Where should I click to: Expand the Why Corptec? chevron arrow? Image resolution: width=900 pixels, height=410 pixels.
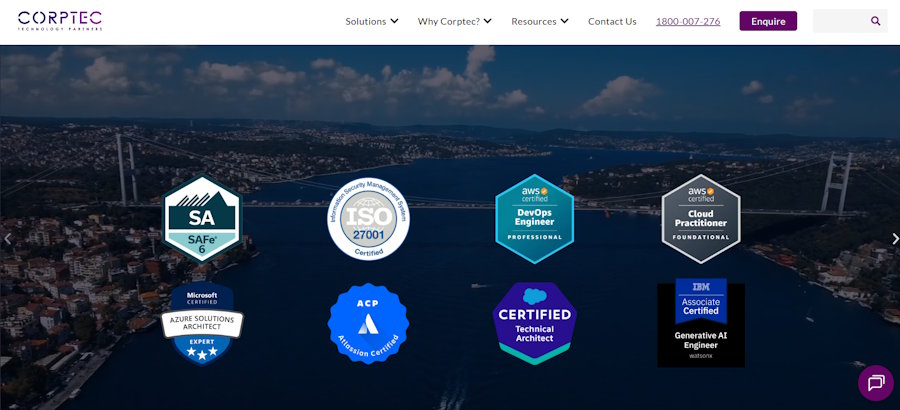488,21
